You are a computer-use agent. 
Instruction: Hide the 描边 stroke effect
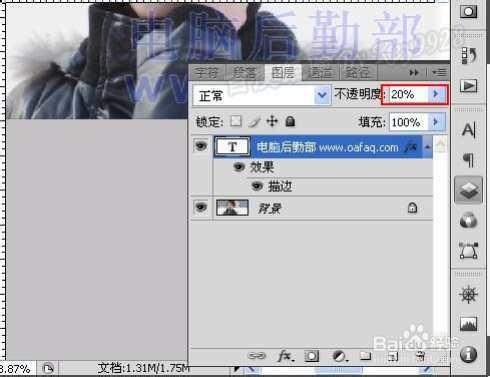257,186
